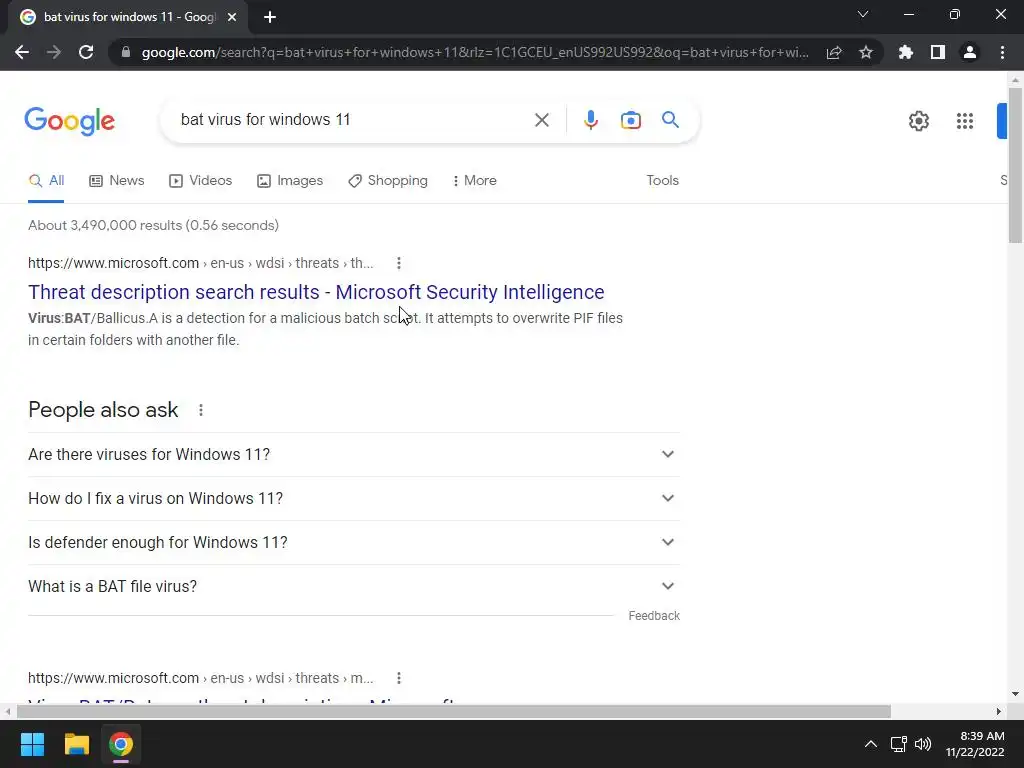Open the Google apps grid
The image size is (1024, 768).
pos(965,121)
